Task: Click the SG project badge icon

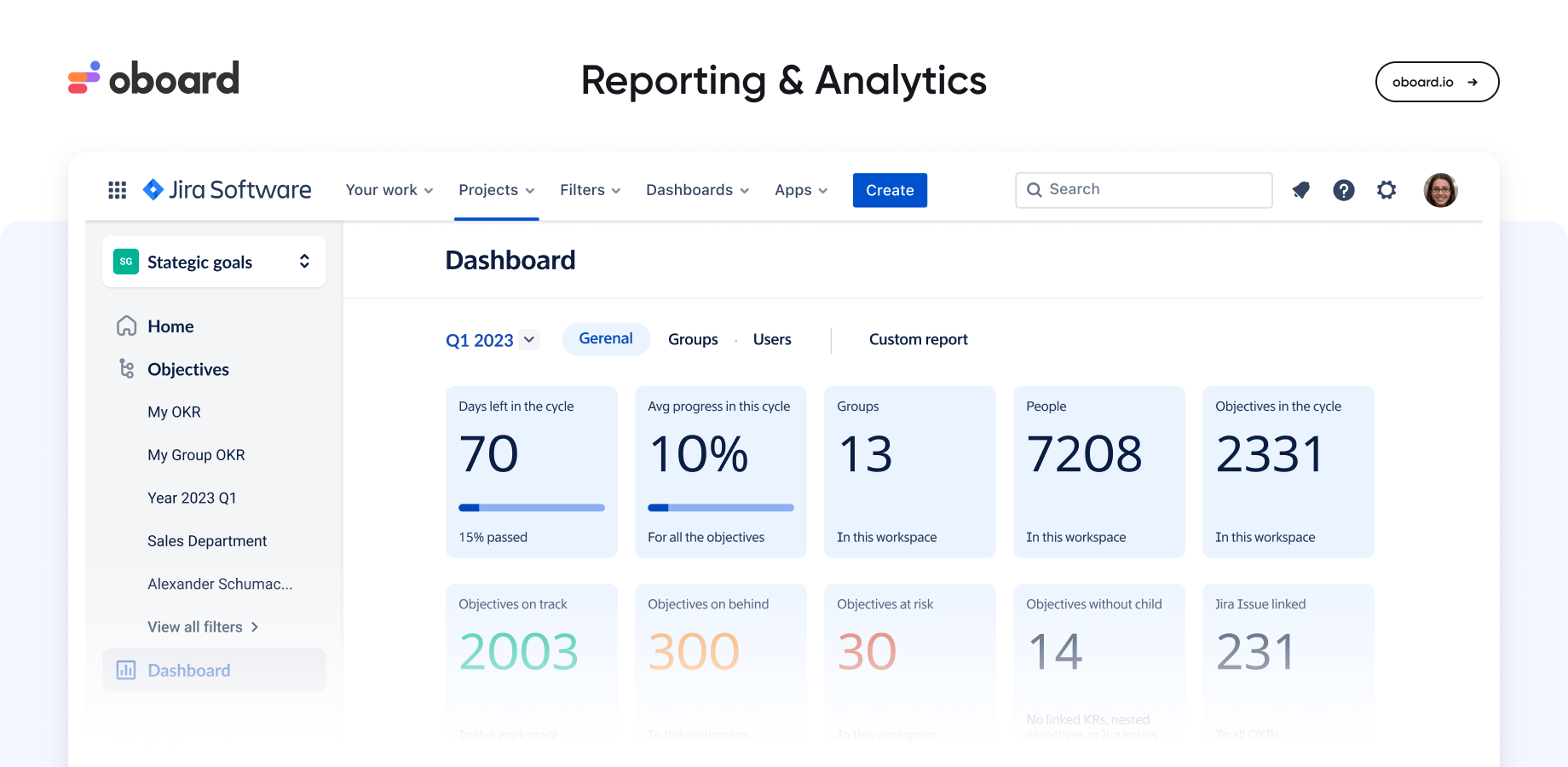Action: (126, 262)
